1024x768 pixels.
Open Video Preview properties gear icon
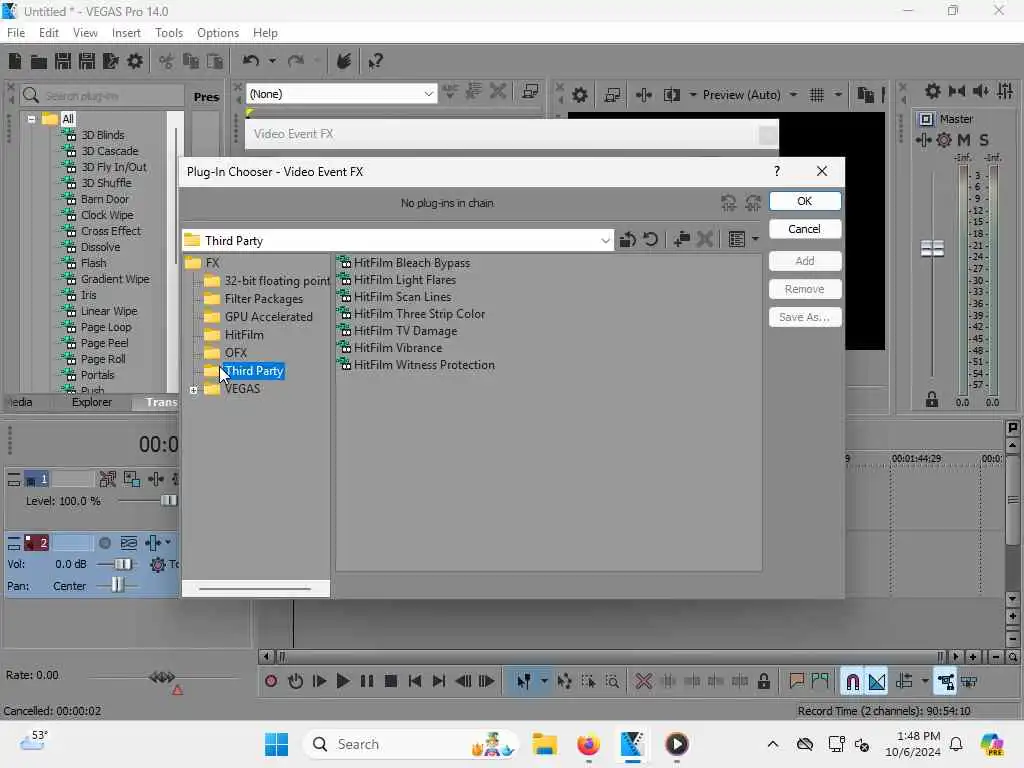(580, 95)
